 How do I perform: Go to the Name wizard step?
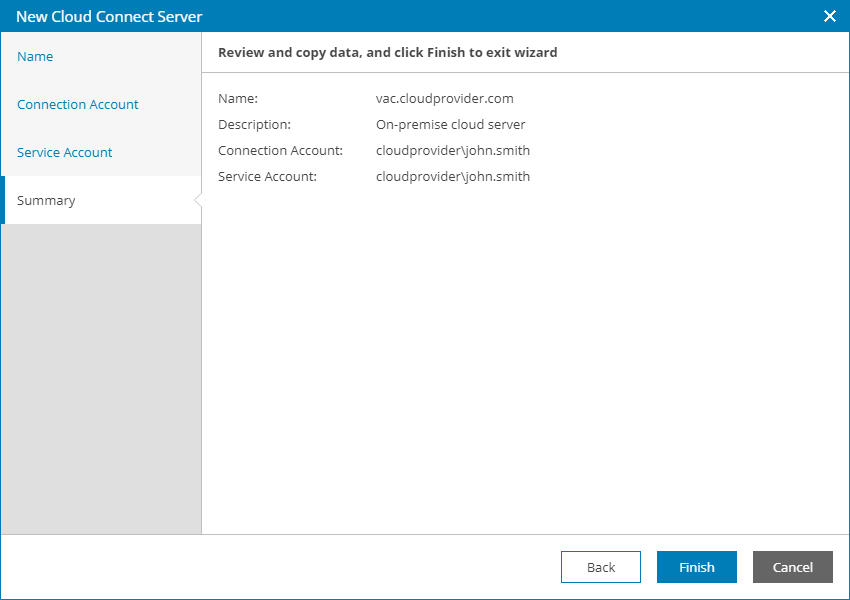coord(35,57)
